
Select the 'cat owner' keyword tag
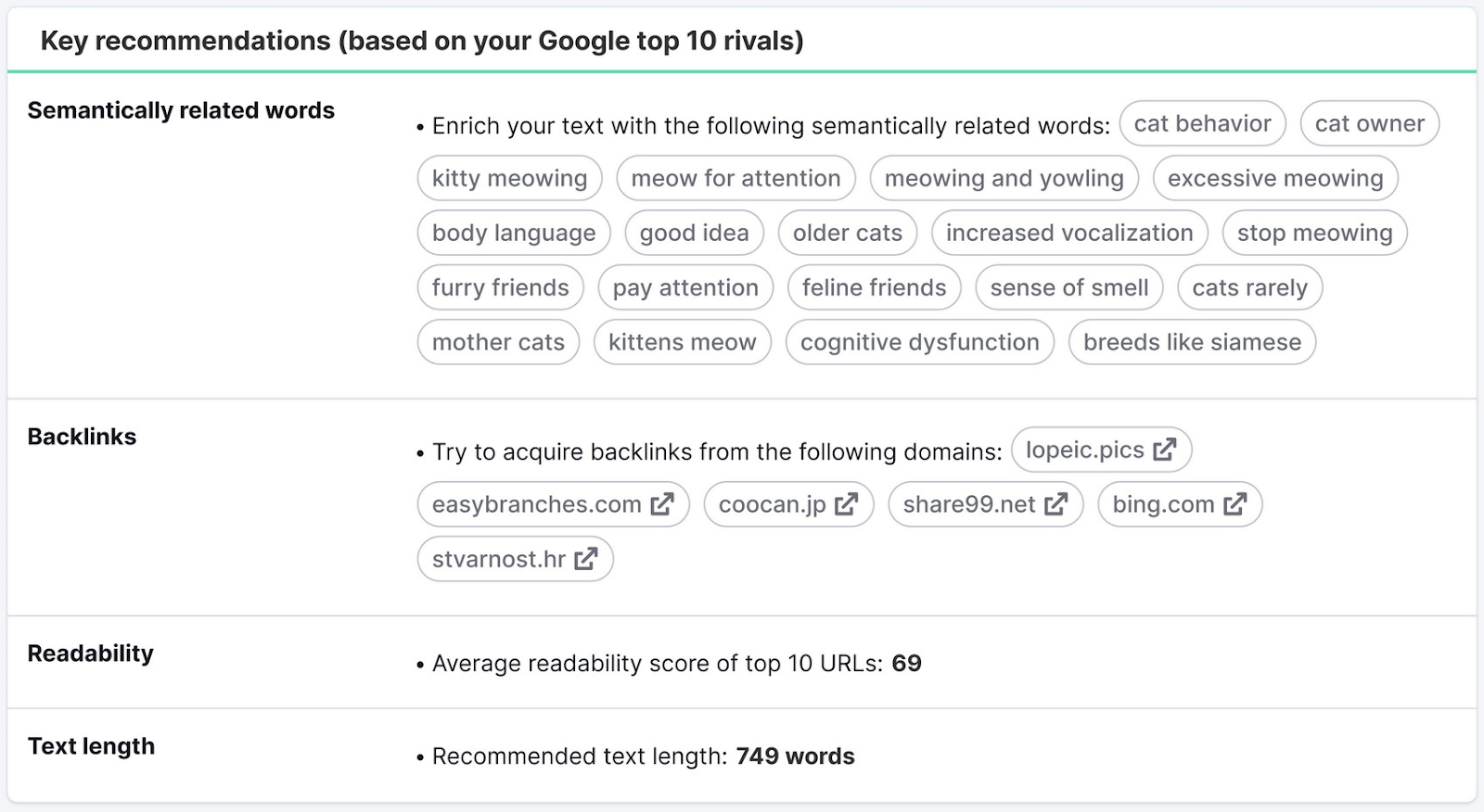point(1370,123)
